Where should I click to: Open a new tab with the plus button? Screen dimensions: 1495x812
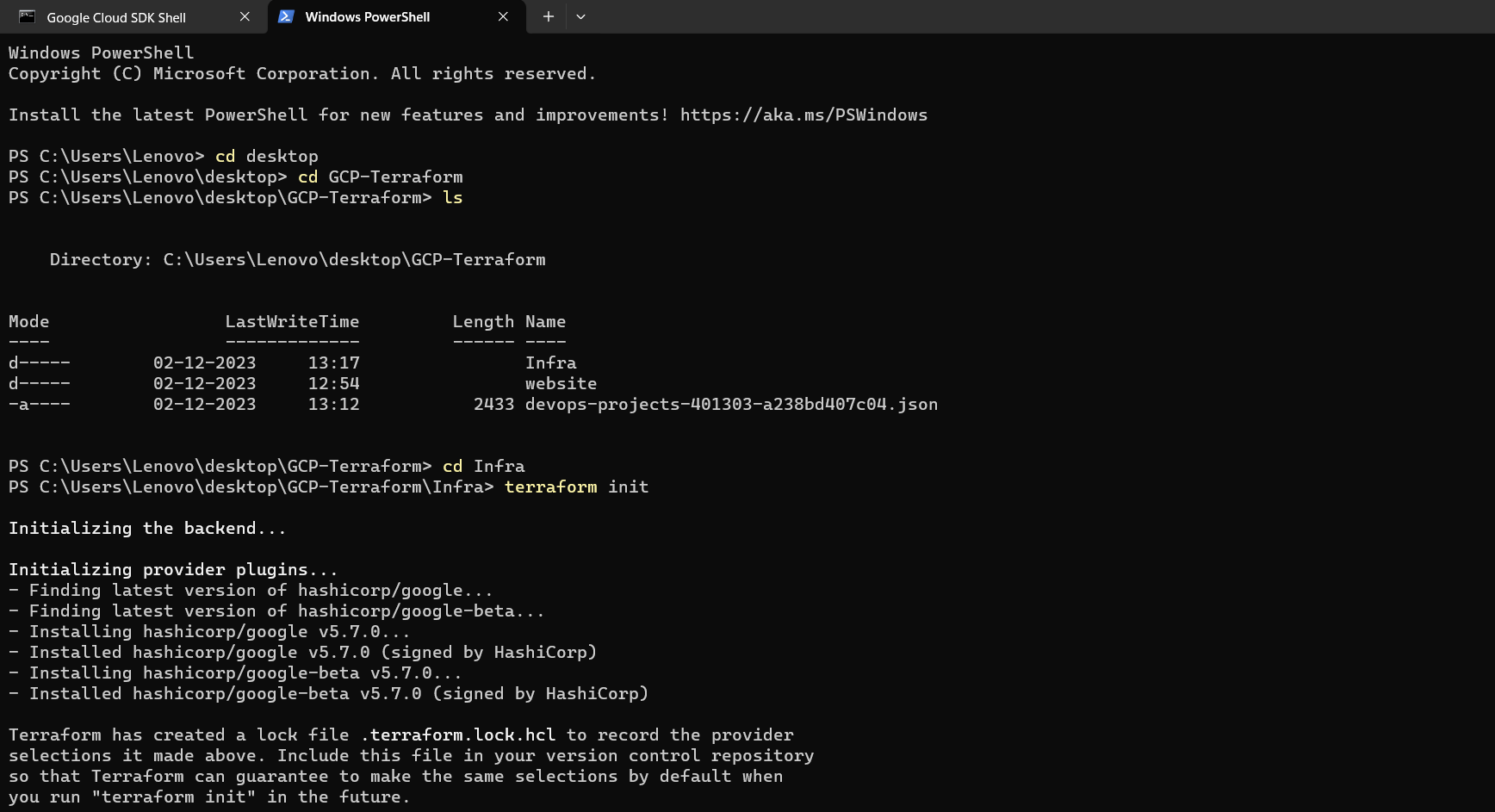(x=548, y=16)
